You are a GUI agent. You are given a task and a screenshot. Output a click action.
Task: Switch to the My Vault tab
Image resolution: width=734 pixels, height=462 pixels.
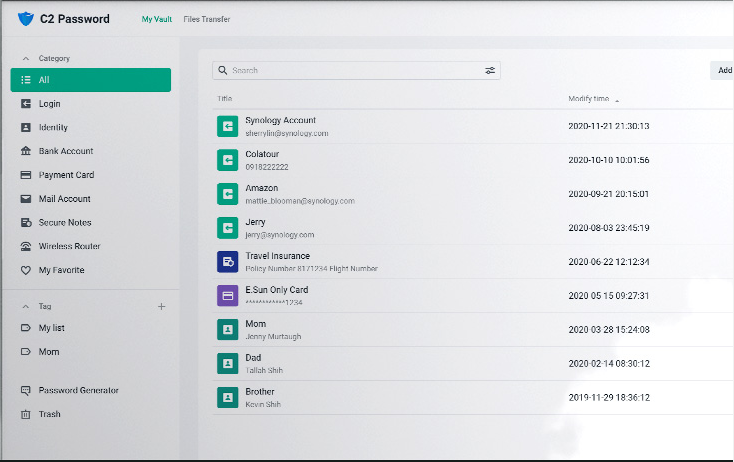[156, 19]
